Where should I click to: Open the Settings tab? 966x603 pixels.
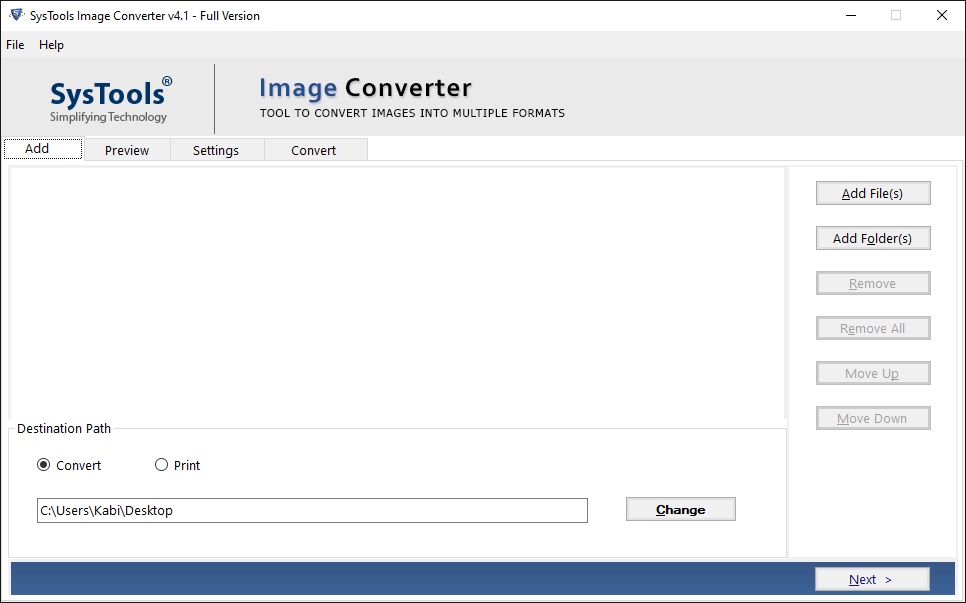click(216, 150)
